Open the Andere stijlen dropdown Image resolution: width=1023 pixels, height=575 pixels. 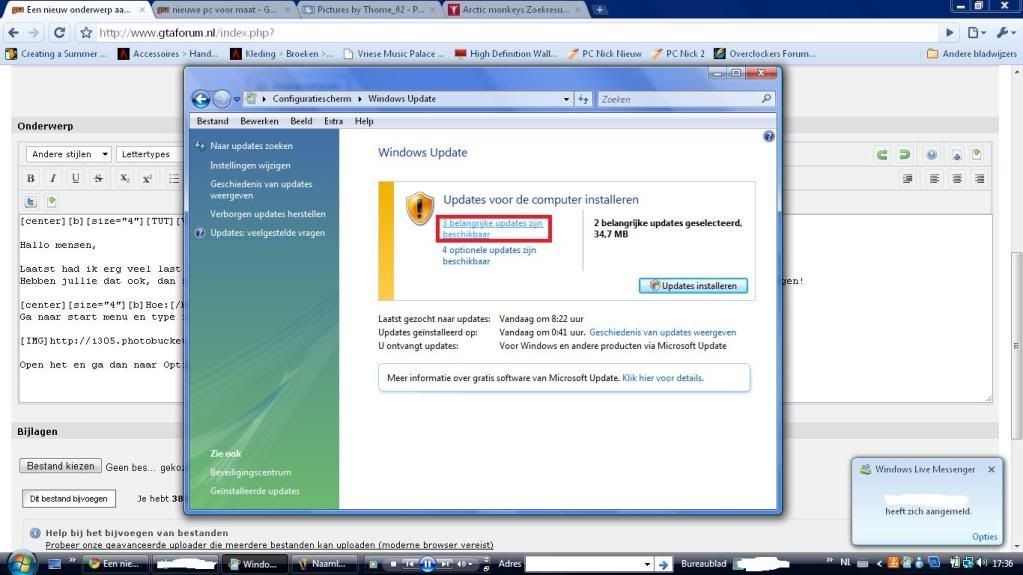(x=69, y=154)
